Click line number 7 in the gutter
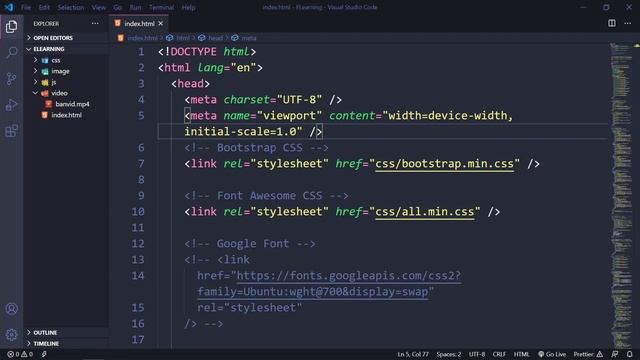This screenshot has width=640, height=360. pos(141,164)
